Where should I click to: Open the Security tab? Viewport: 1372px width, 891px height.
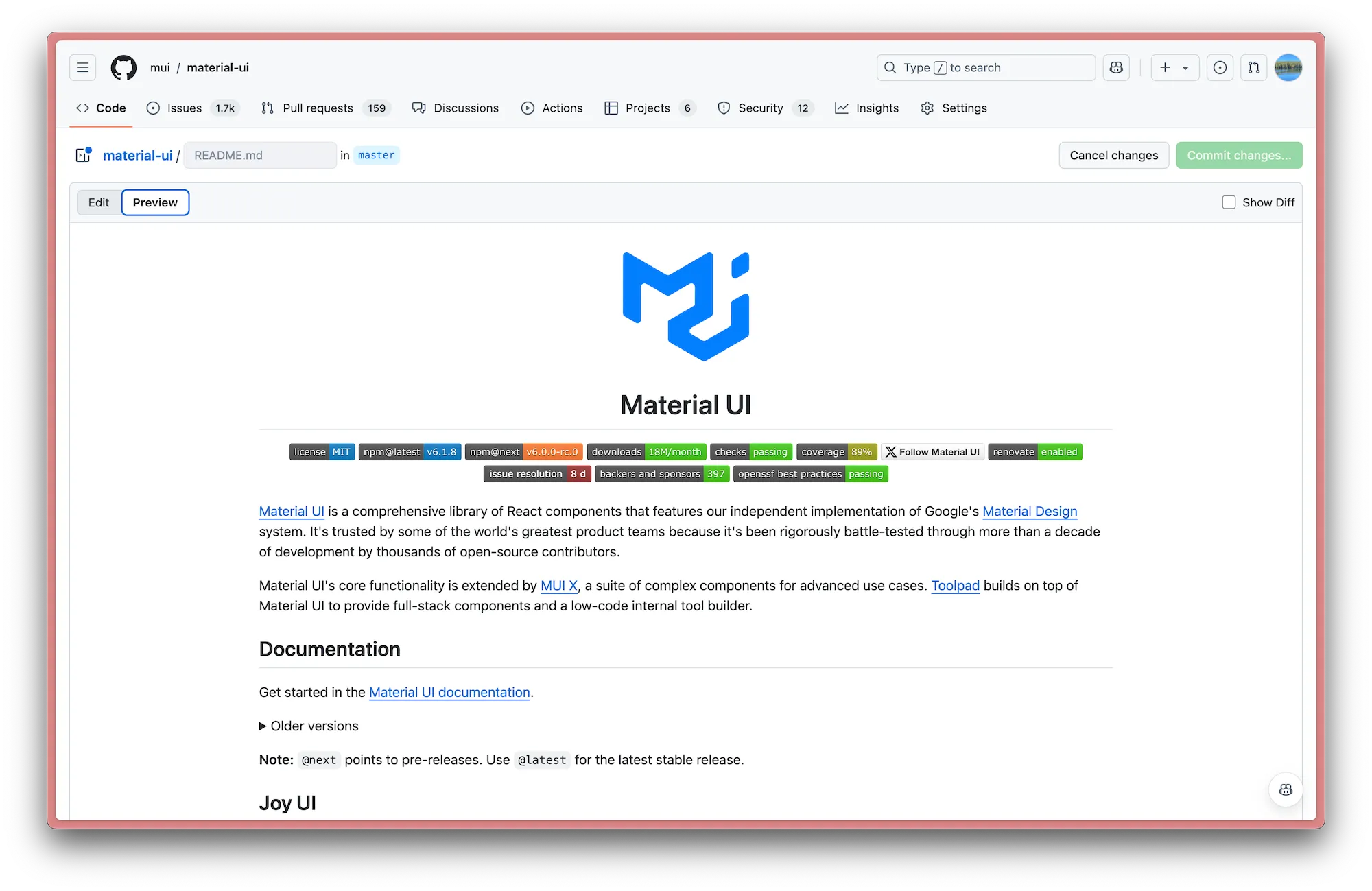point(764,108)
